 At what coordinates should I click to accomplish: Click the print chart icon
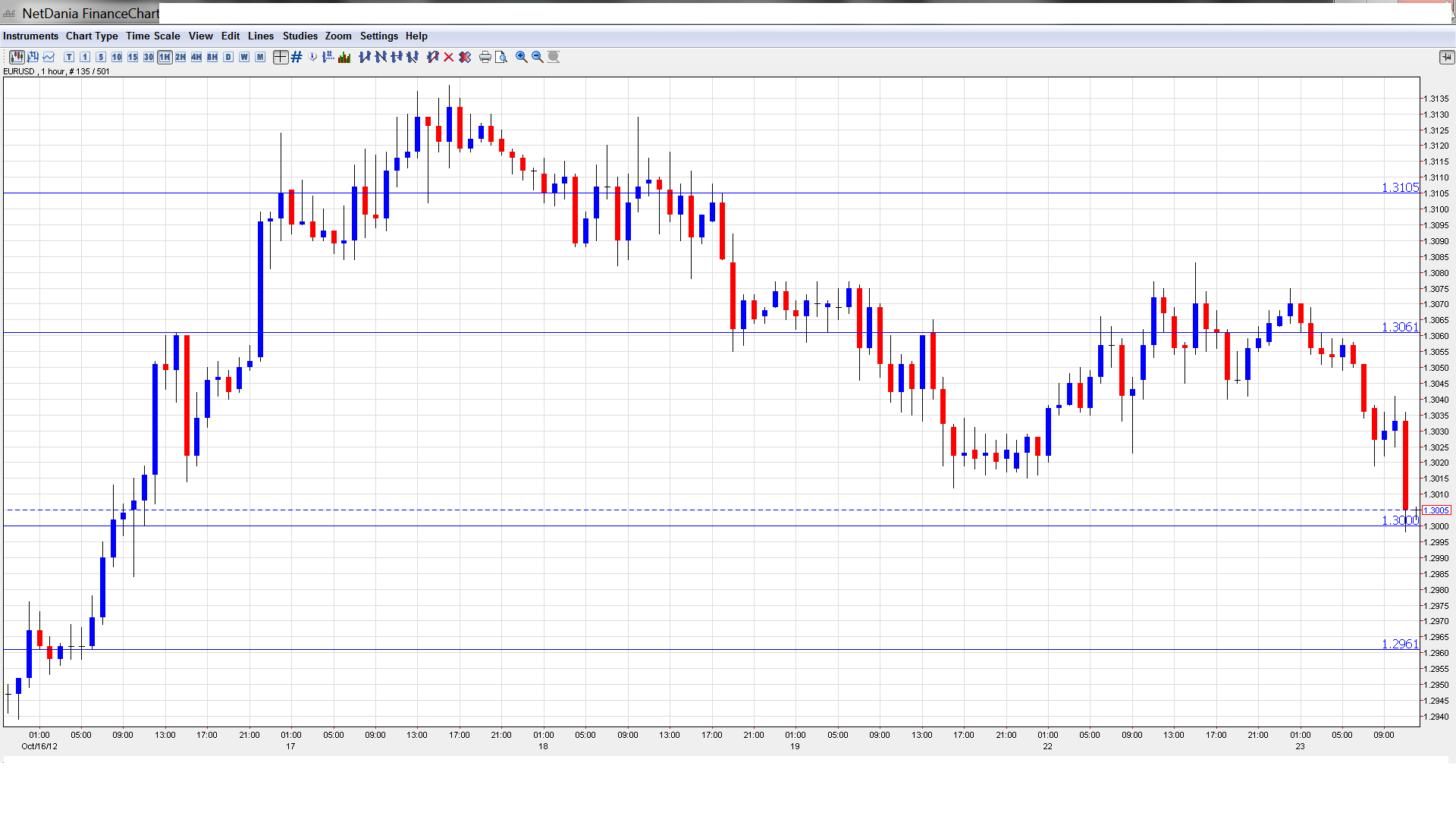point(485,57)
